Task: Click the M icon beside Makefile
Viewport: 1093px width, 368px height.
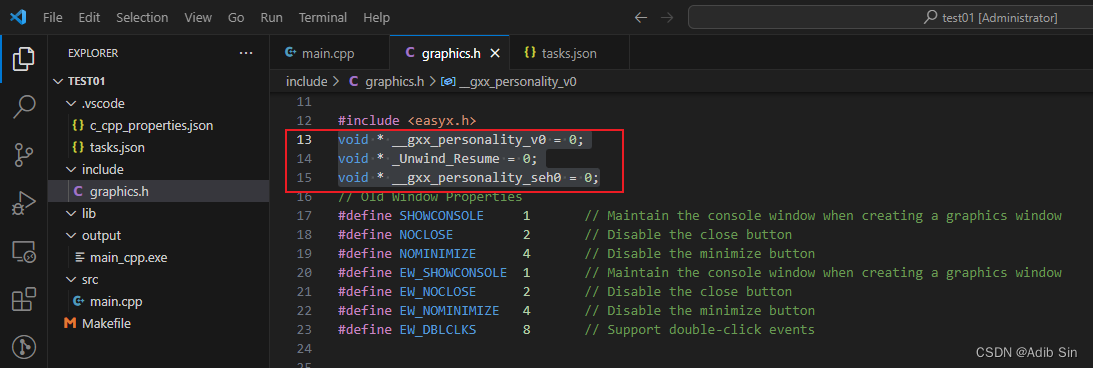Action: pyautogui.click(x=69, y=323)
